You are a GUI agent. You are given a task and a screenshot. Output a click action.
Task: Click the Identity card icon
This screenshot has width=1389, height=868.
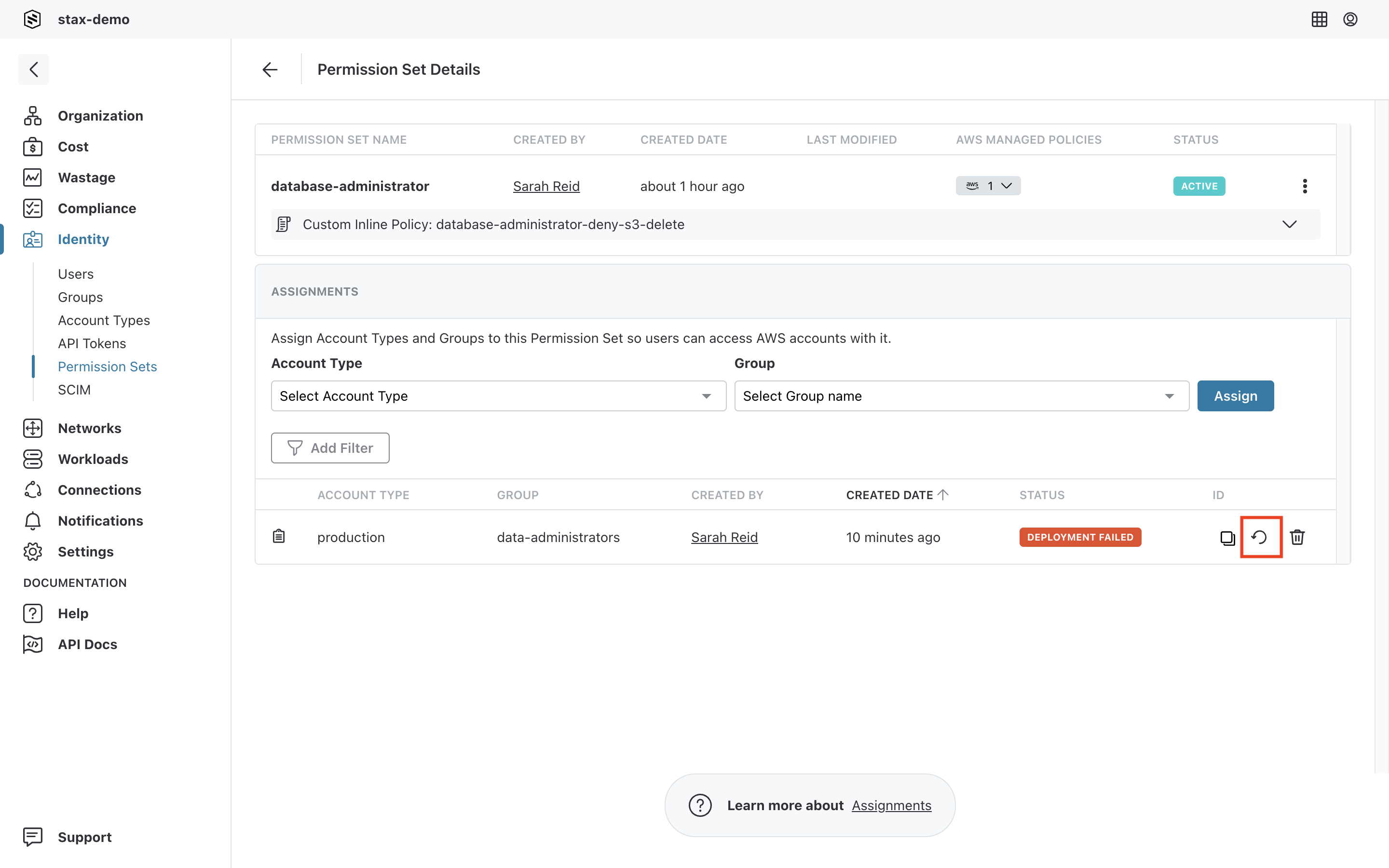click(33, 239)
